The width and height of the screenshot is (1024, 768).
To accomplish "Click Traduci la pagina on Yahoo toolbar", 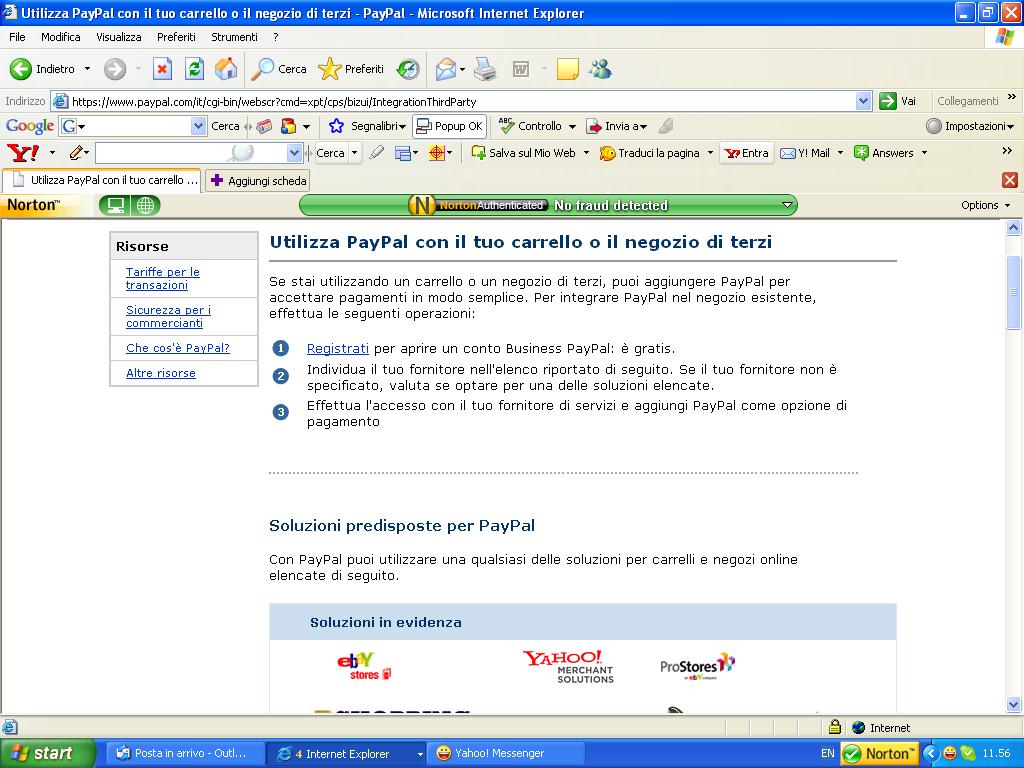I will coord(650,153).
